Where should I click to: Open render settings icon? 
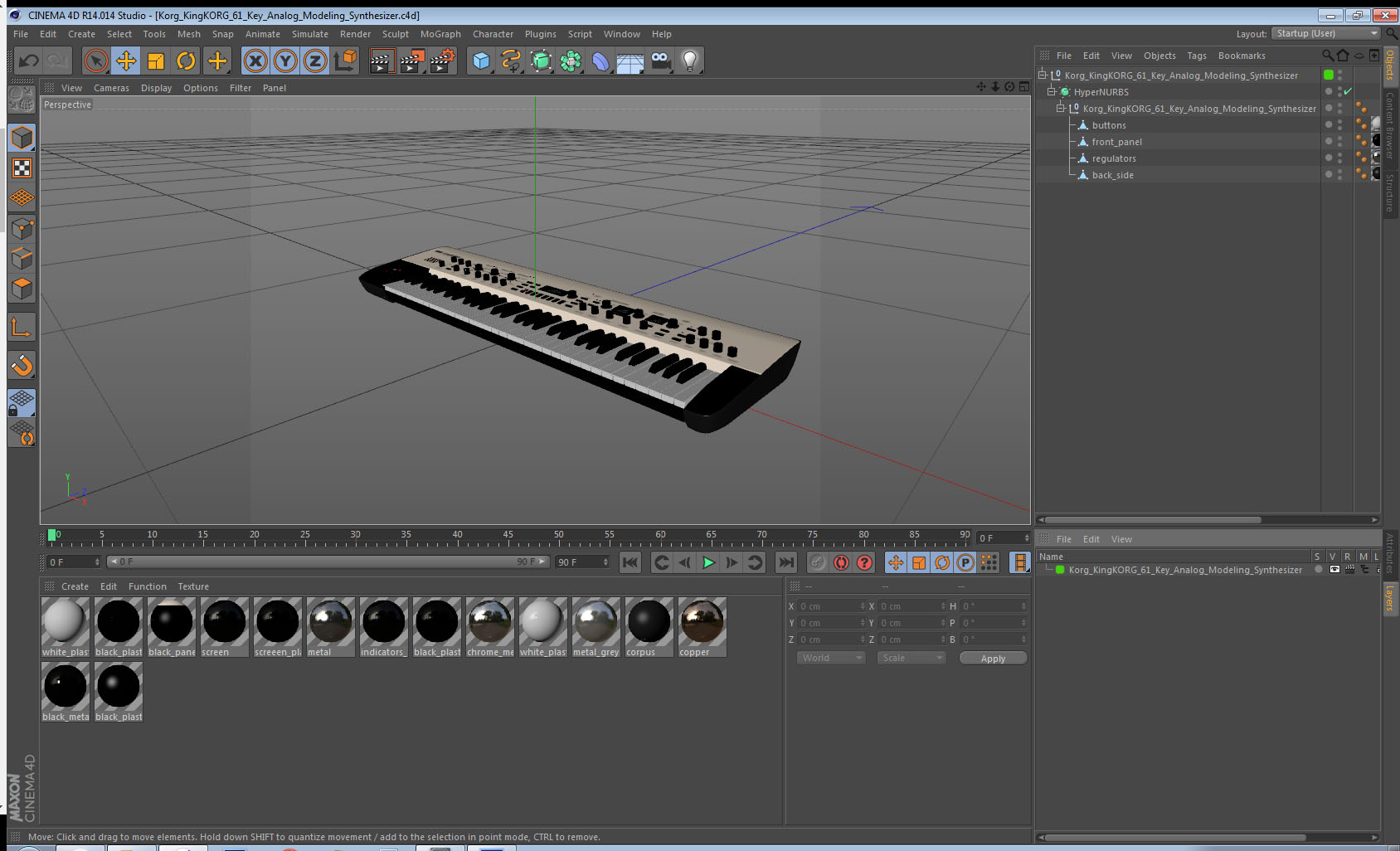(x=442, y=61)
